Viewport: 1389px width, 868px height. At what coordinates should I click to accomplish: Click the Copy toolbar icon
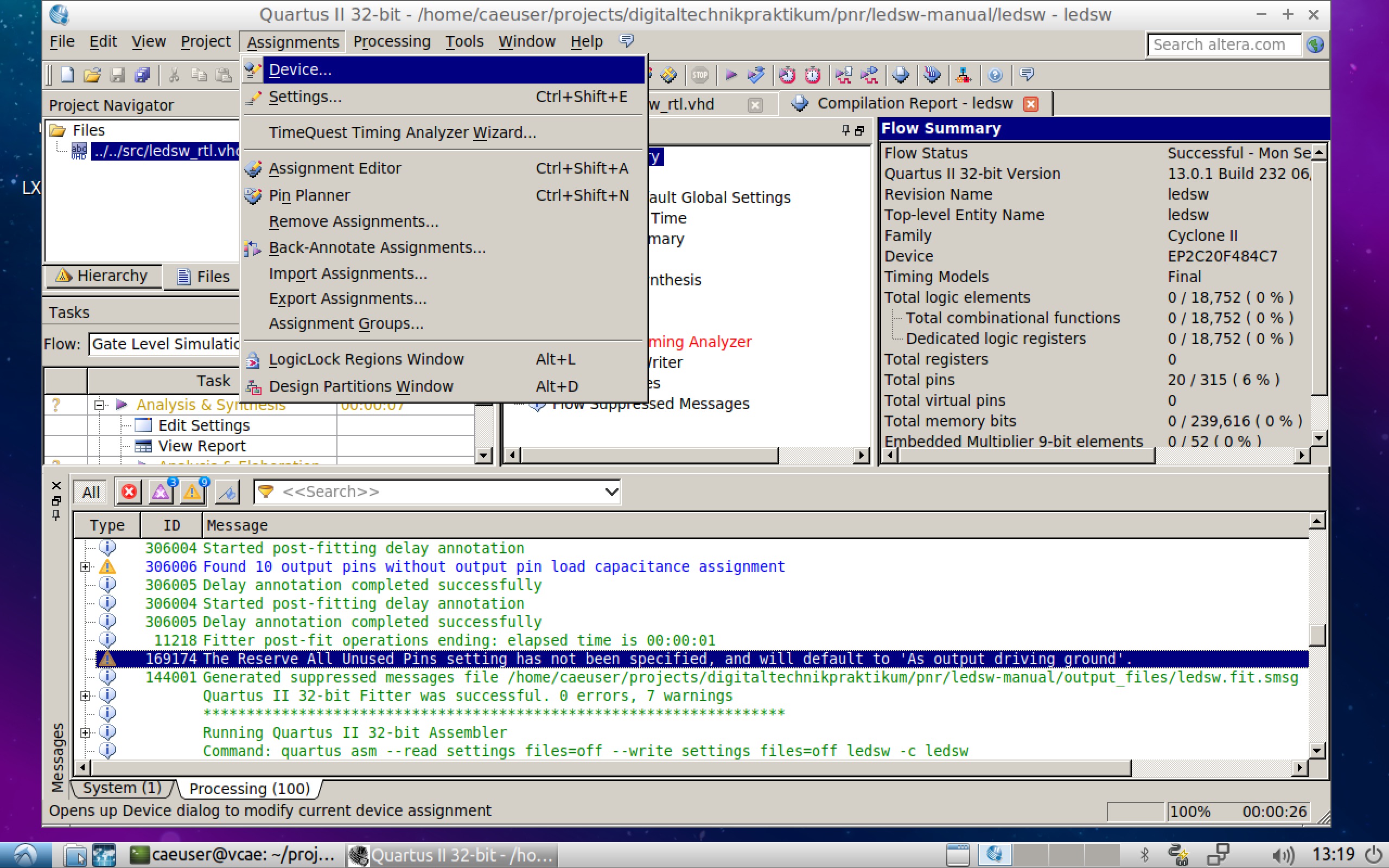click(199, 75)
